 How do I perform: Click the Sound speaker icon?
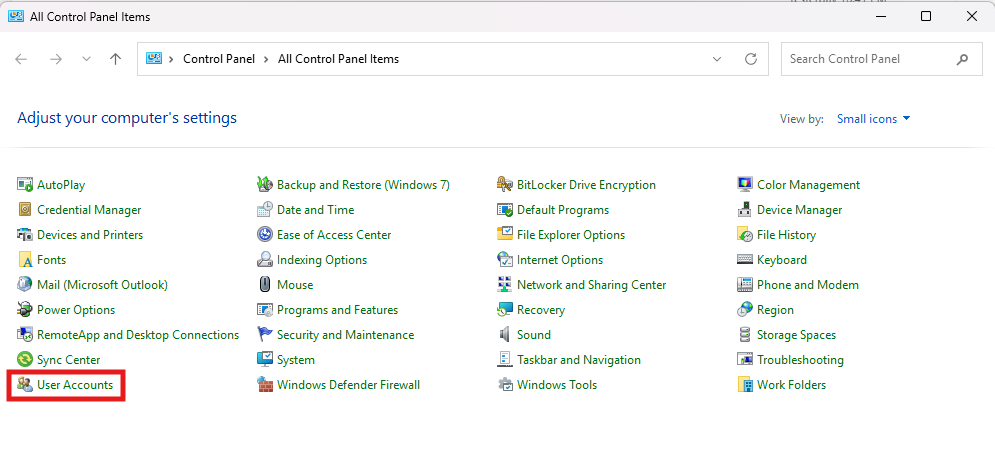click(x=504, y=334)
